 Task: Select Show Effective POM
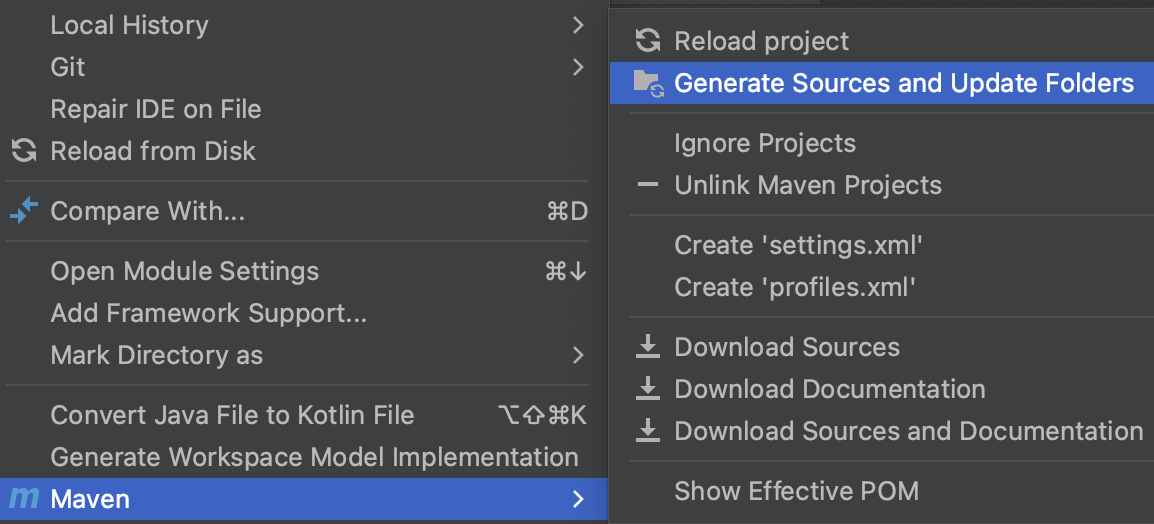click(882, 490)
